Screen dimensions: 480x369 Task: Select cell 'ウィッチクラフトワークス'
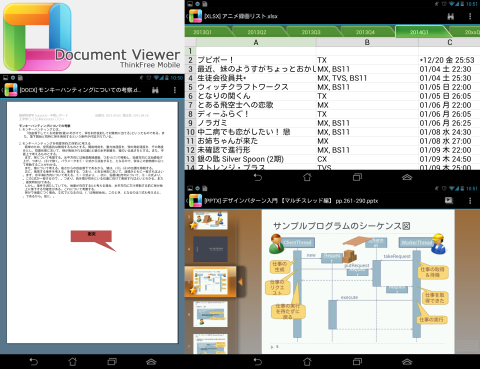coord(256,87)
